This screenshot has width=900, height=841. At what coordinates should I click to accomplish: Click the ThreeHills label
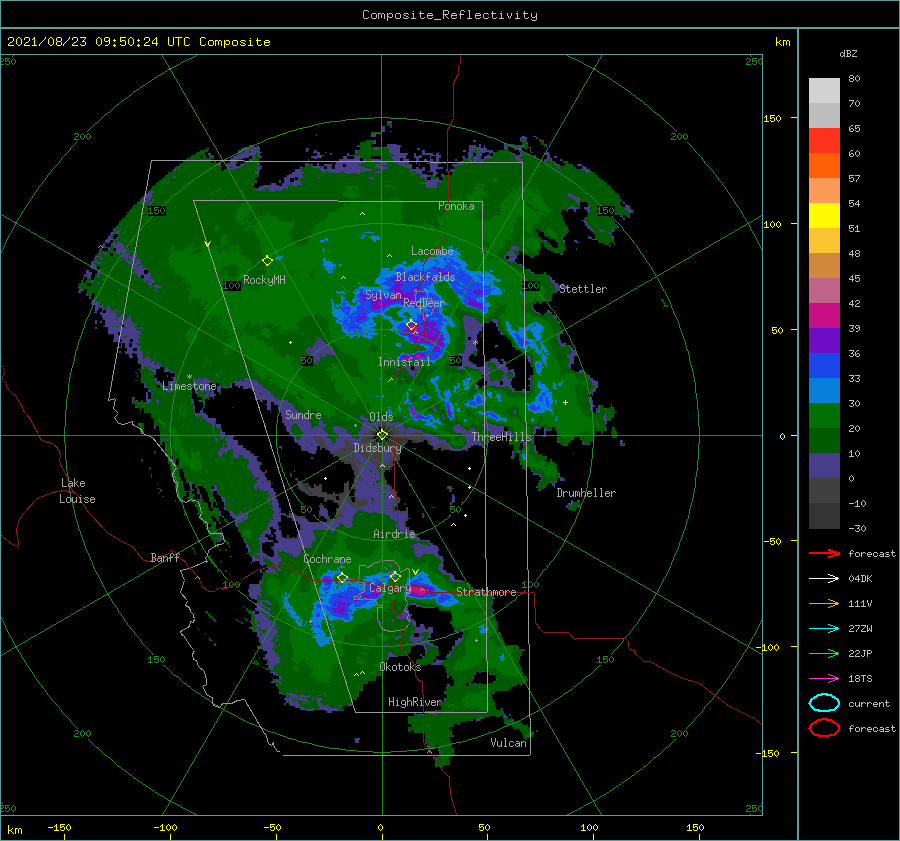click(x=502, y=437)
